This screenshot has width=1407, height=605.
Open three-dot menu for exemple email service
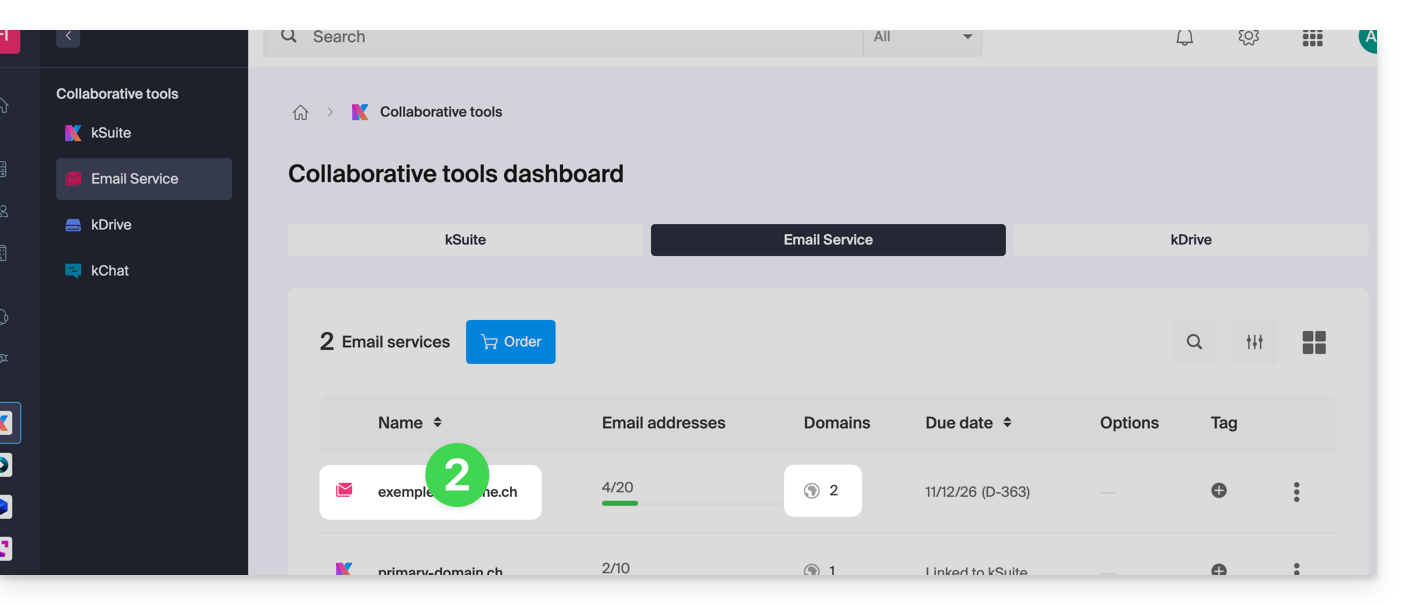pos(1296,492)
